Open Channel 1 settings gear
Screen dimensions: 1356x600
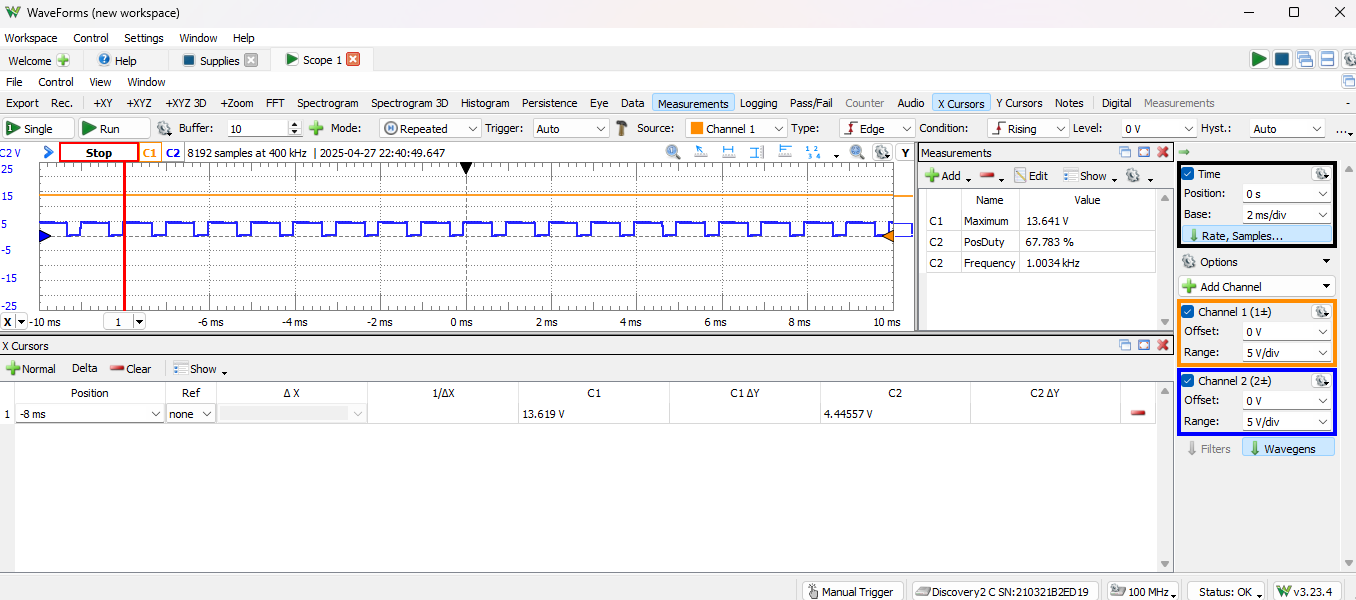tap(1321, 312)
